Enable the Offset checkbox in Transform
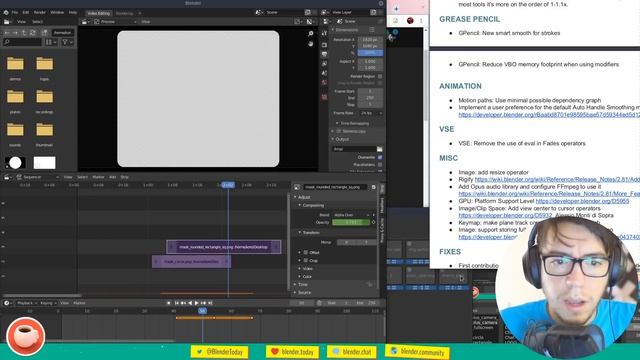Viewport: 640px width, 360px height. (x=305, y=252)
